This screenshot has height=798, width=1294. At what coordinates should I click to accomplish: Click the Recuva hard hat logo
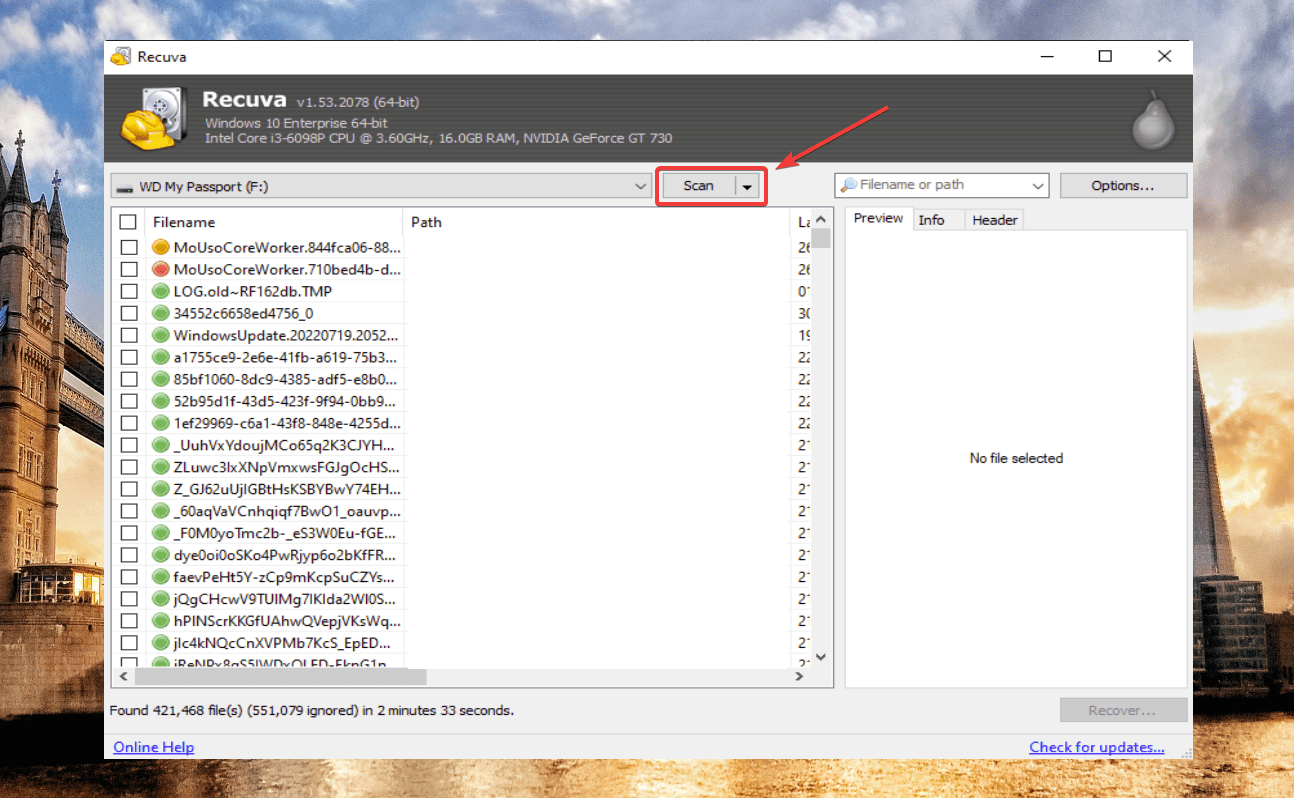(x=153, y=118)
